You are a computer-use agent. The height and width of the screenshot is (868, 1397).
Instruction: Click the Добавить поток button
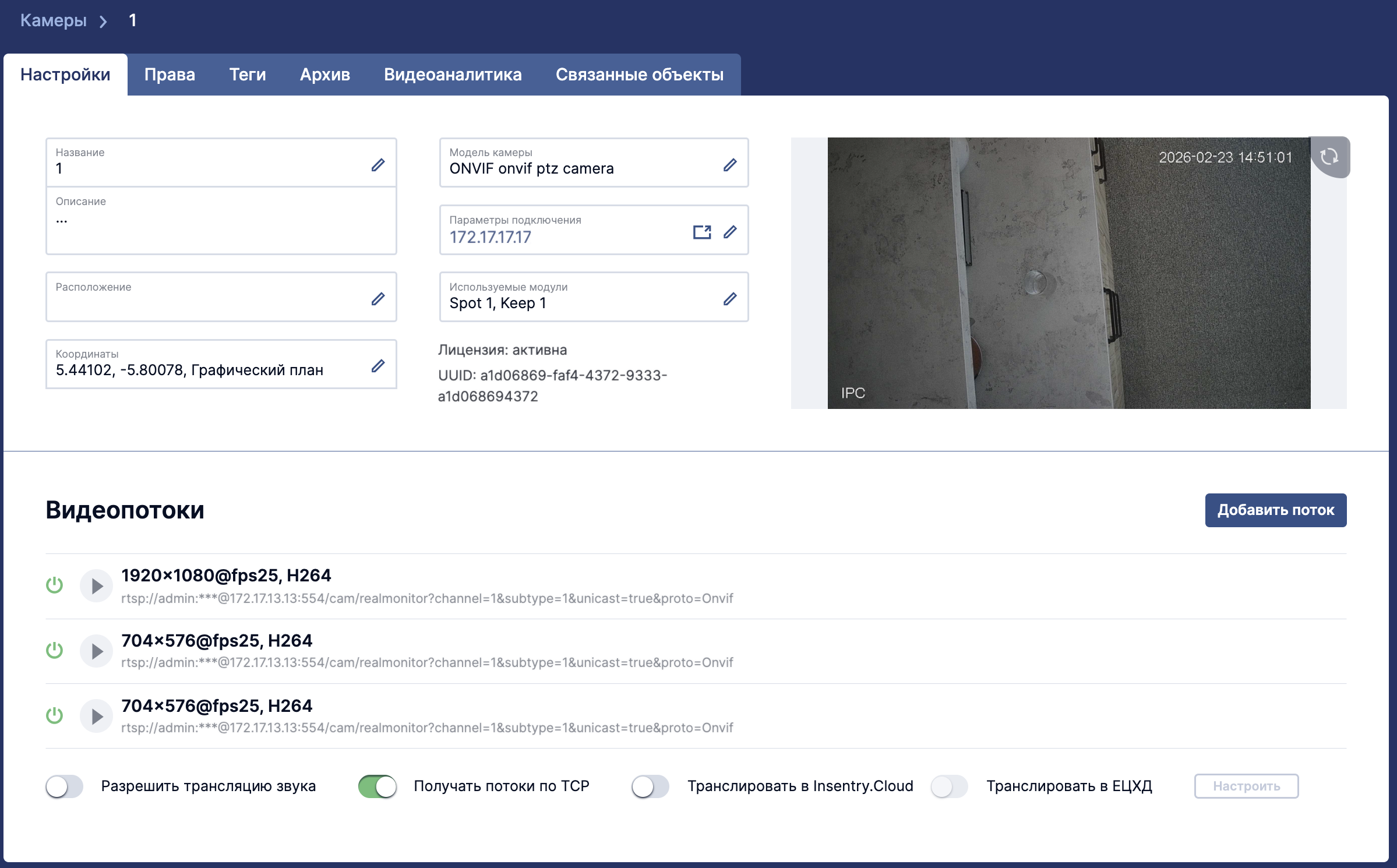point(1276,510)
